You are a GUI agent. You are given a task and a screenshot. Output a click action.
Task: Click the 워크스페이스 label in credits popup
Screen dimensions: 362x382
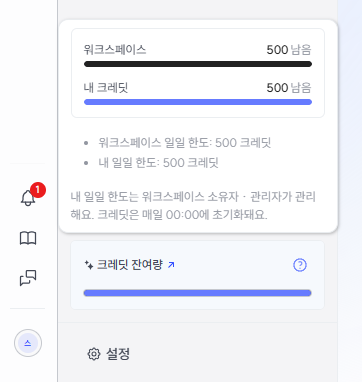(x=115, y=50)
